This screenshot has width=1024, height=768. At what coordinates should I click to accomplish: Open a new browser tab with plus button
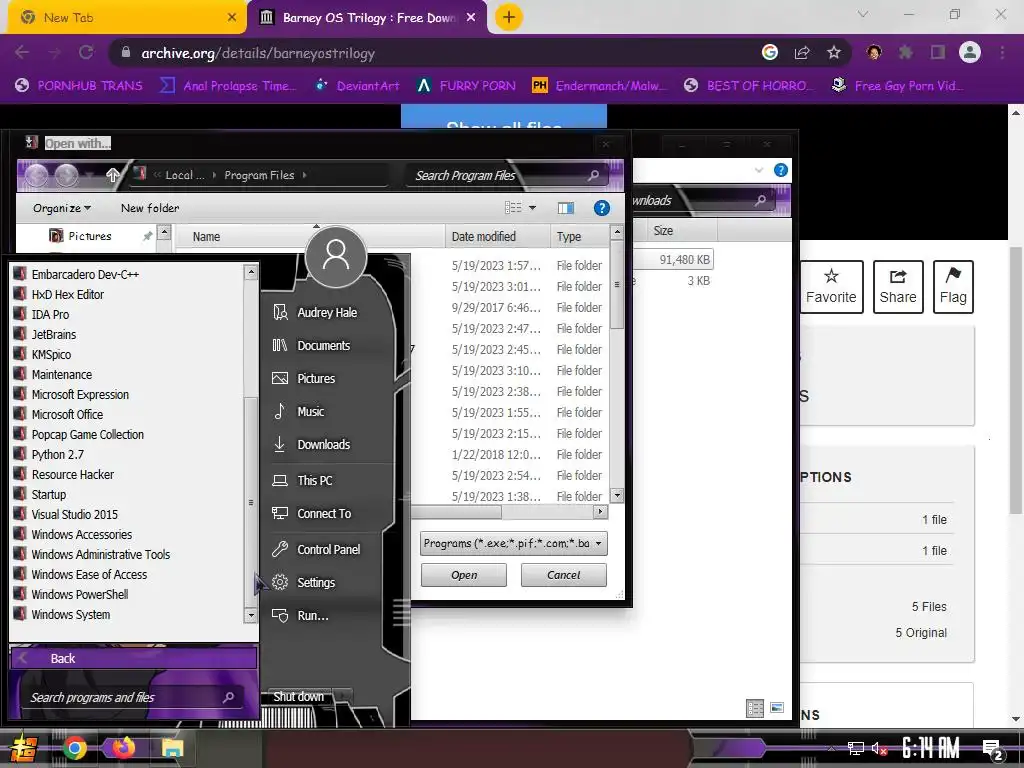(508, 17)
